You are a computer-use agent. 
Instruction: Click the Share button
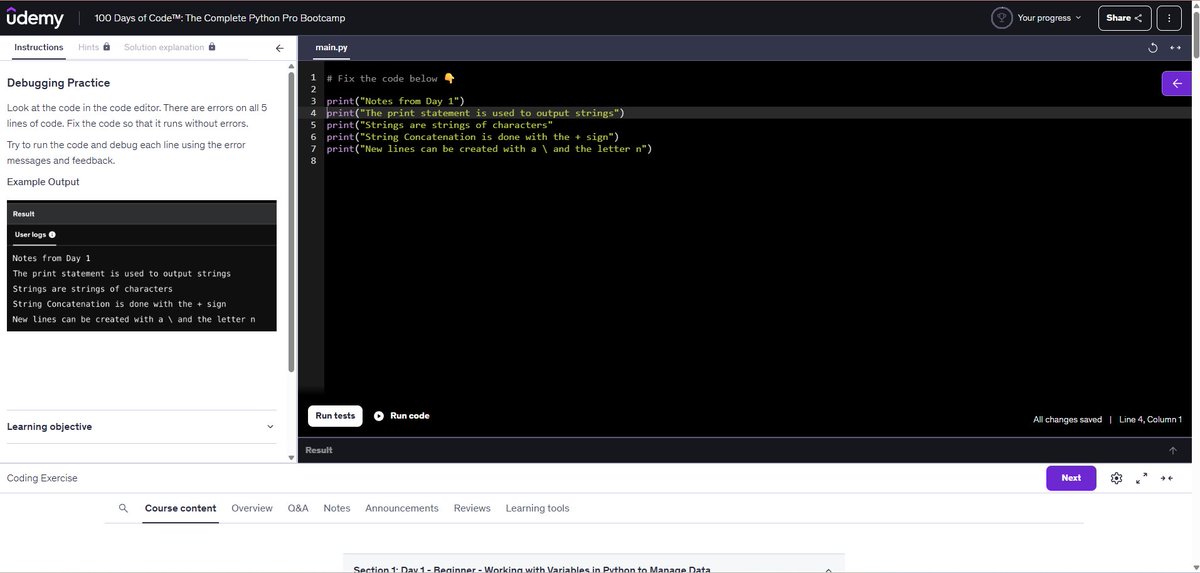click(1124, 18)
